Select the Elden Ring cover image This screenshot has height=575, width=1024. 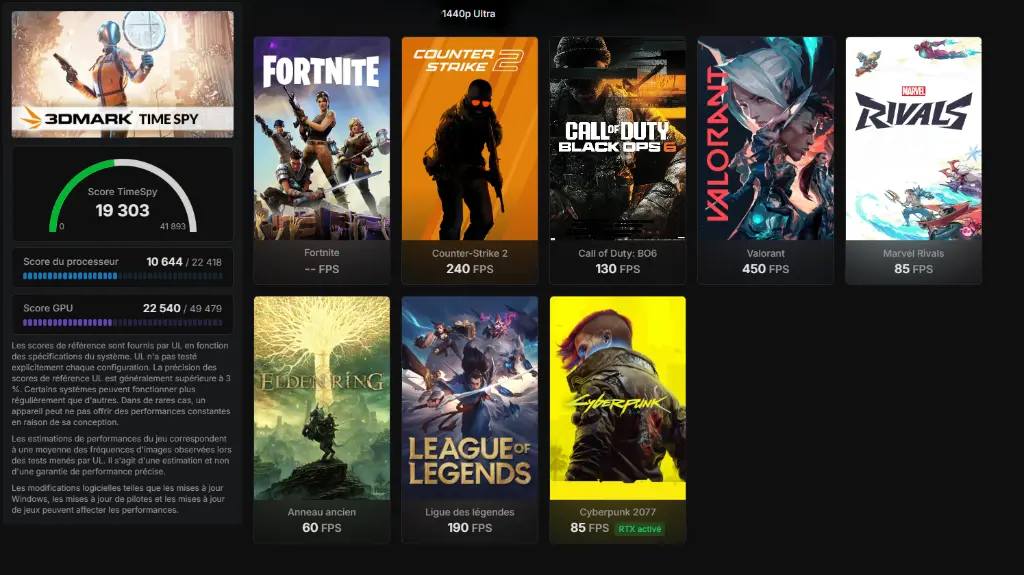[x=322, y=398]
